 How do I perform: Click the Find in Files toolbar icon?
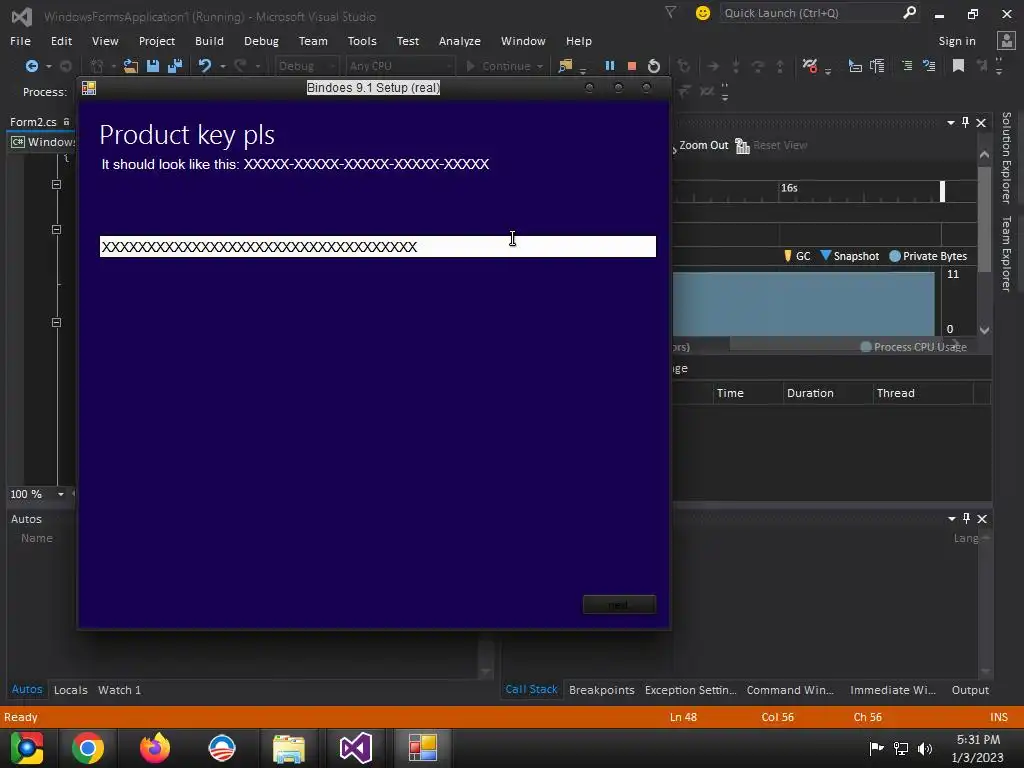[x=566, y=66]
